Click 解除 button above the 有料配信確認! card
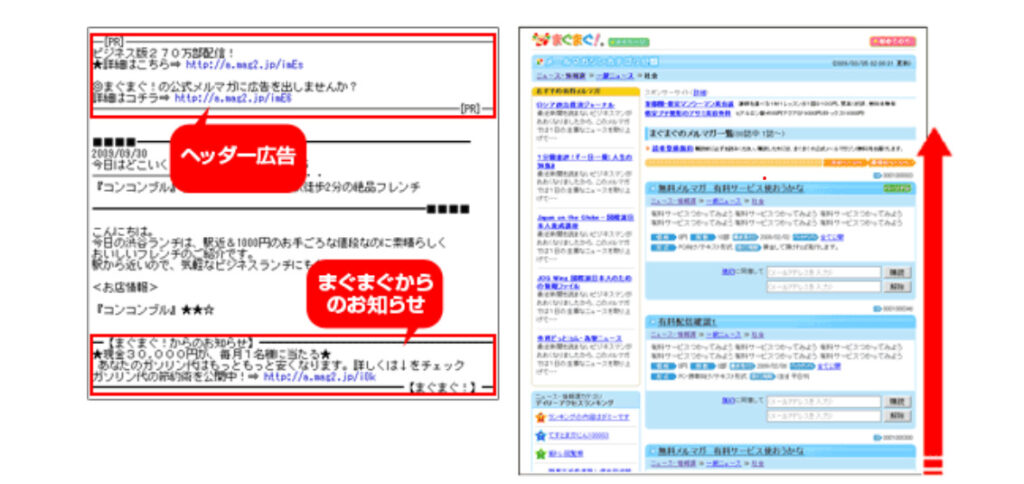Viewport: 1024px width, 484px height. coord(897,286)
